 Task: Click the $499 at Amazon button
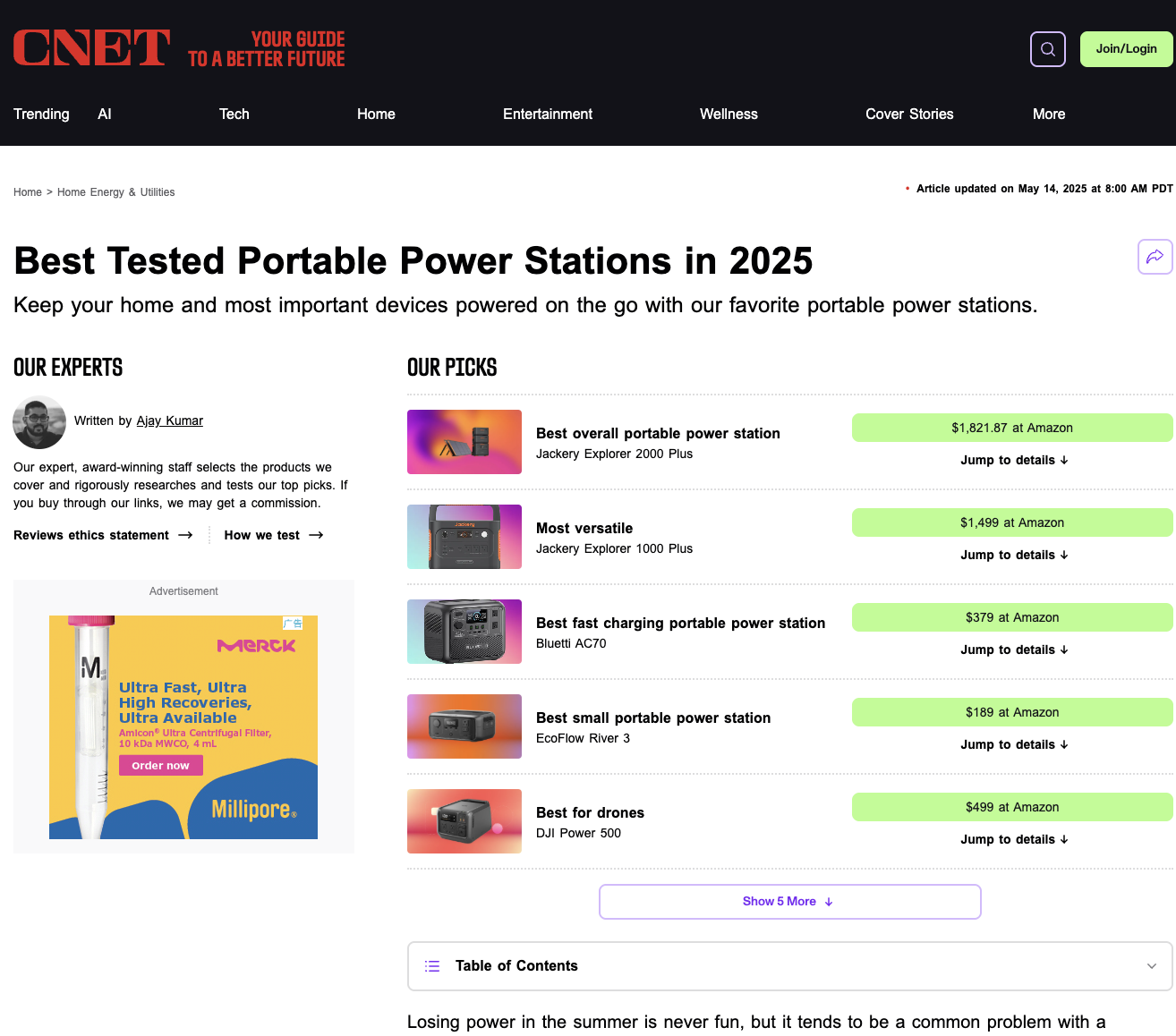click(1012, 807)
